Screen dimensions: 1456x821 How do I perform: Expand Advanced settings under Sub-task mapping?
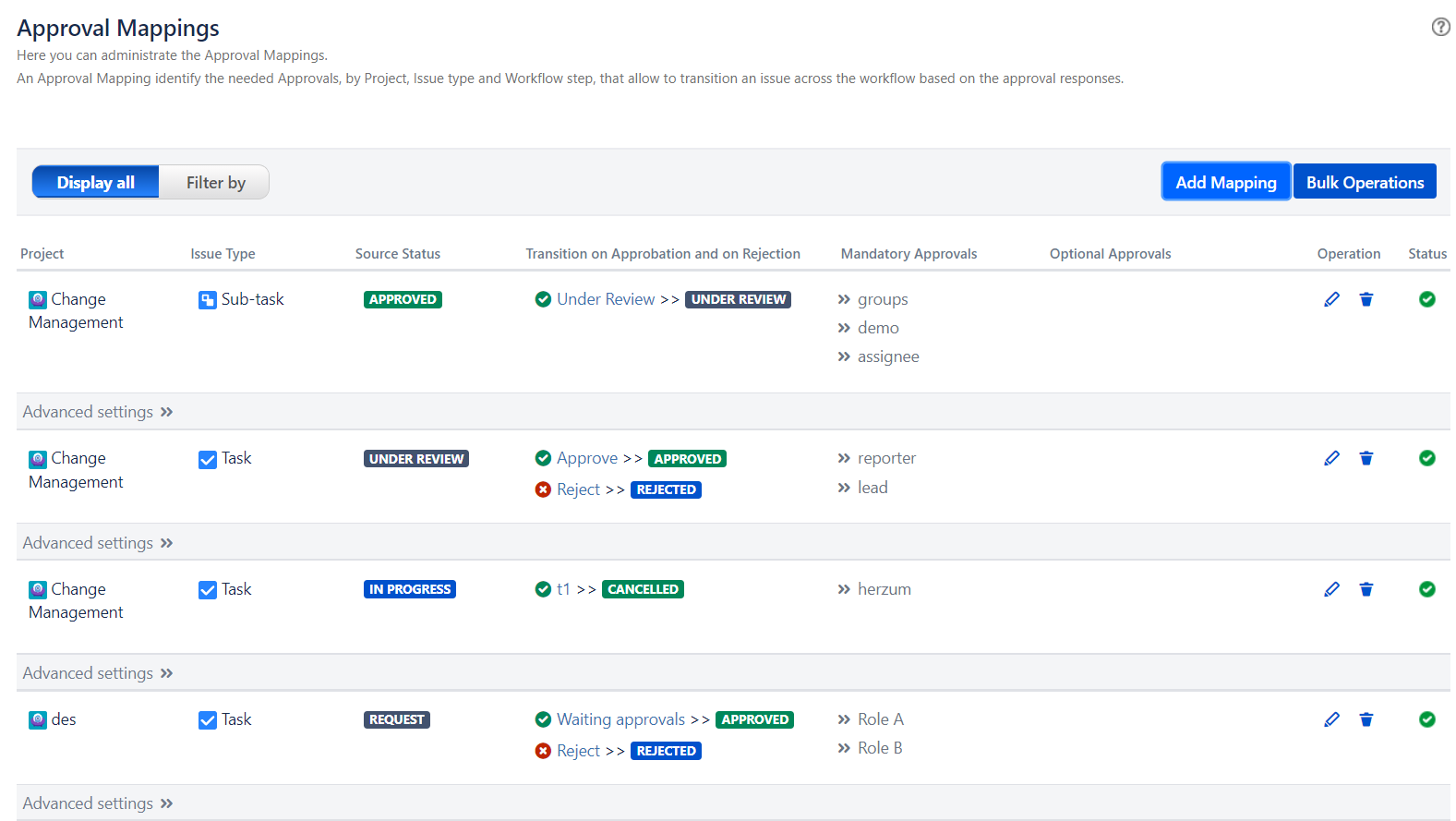(x=98, y=412)
